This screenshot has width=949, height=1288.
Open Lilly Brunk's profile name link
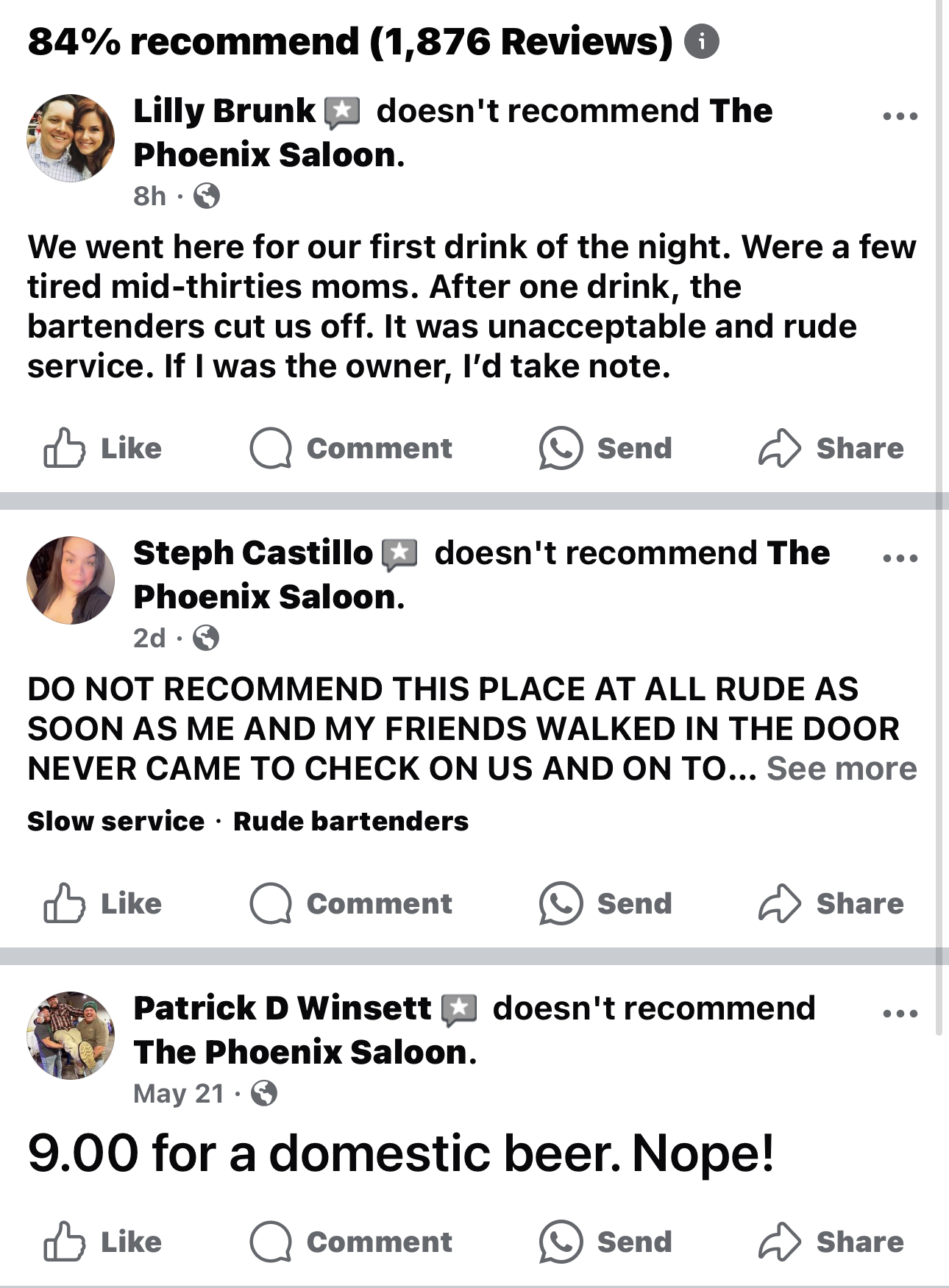point(224,111)
